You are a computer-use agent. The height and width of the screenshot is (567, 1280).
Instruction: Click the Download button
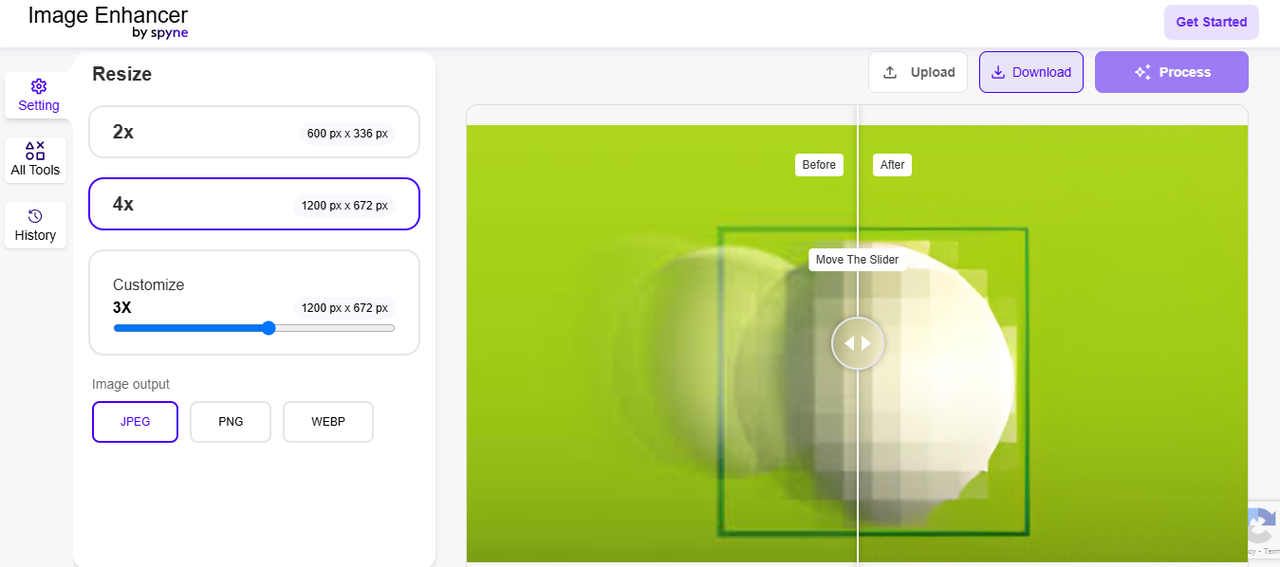click(1031, 72)
